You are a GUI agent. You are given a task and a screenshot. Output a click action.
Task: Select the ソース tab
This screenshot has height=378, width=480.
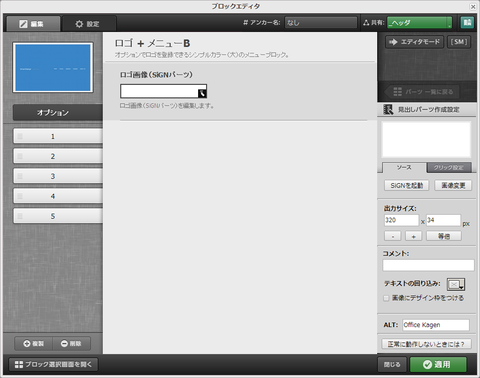pos(404,168)
